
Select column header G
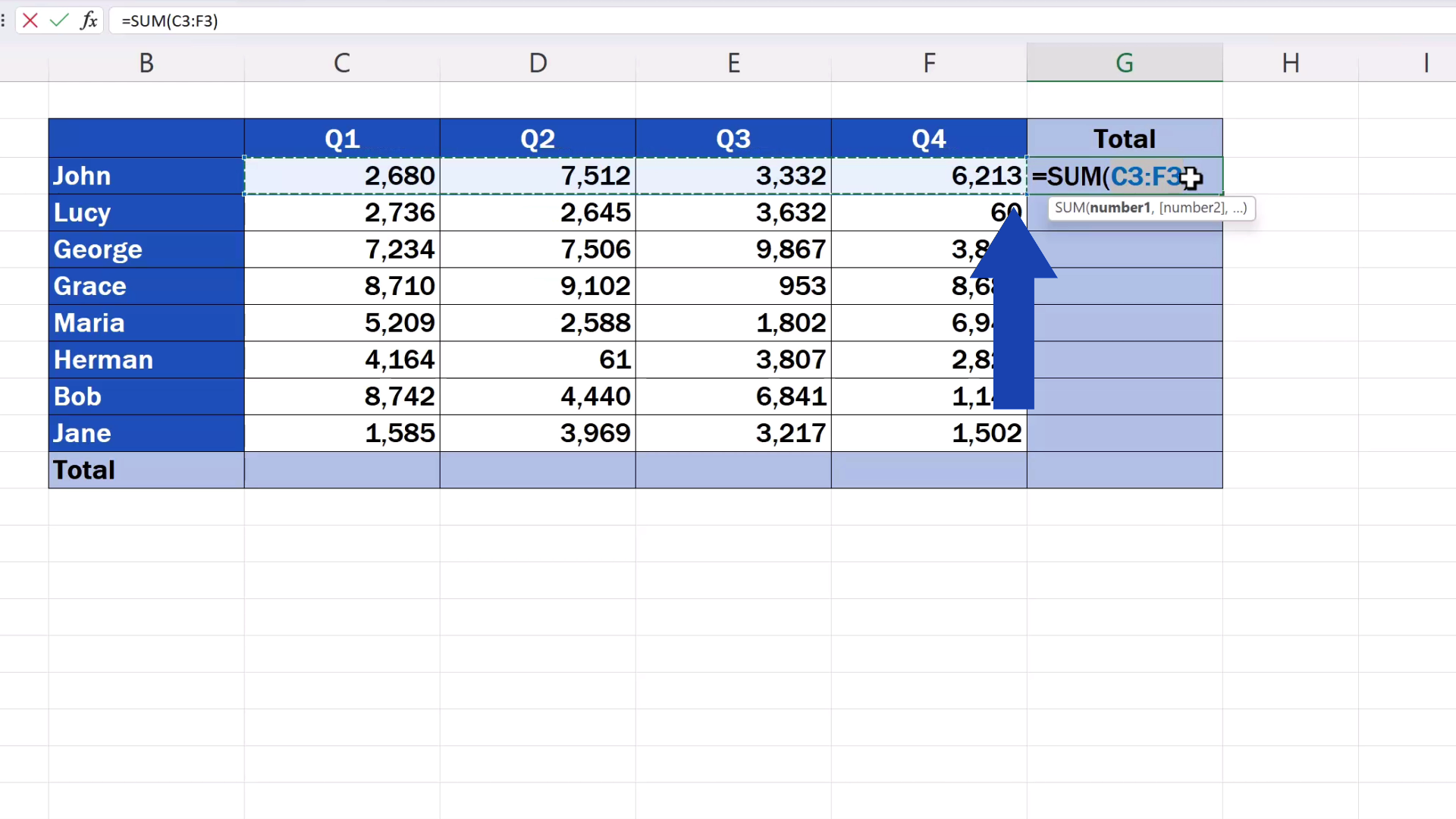pyautogui.click(x=1125, y=62)
